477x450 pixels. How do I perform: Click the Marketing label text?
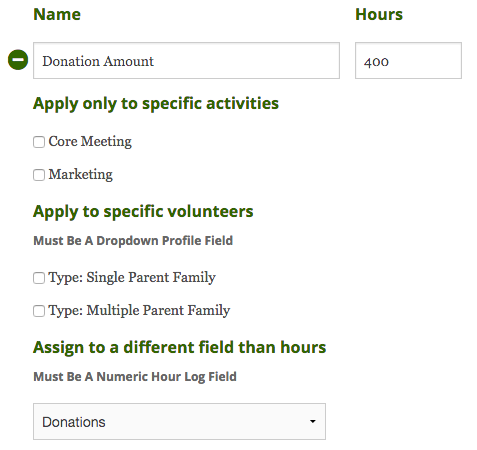click(81, 175)
